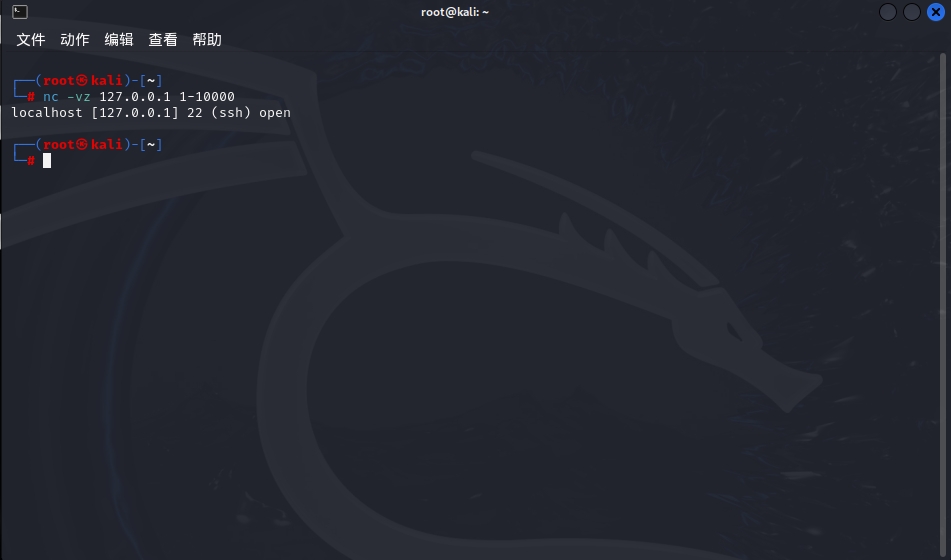The image size is (951, 560).
Task: Click the blue close window button
Action: pos(936,12)
